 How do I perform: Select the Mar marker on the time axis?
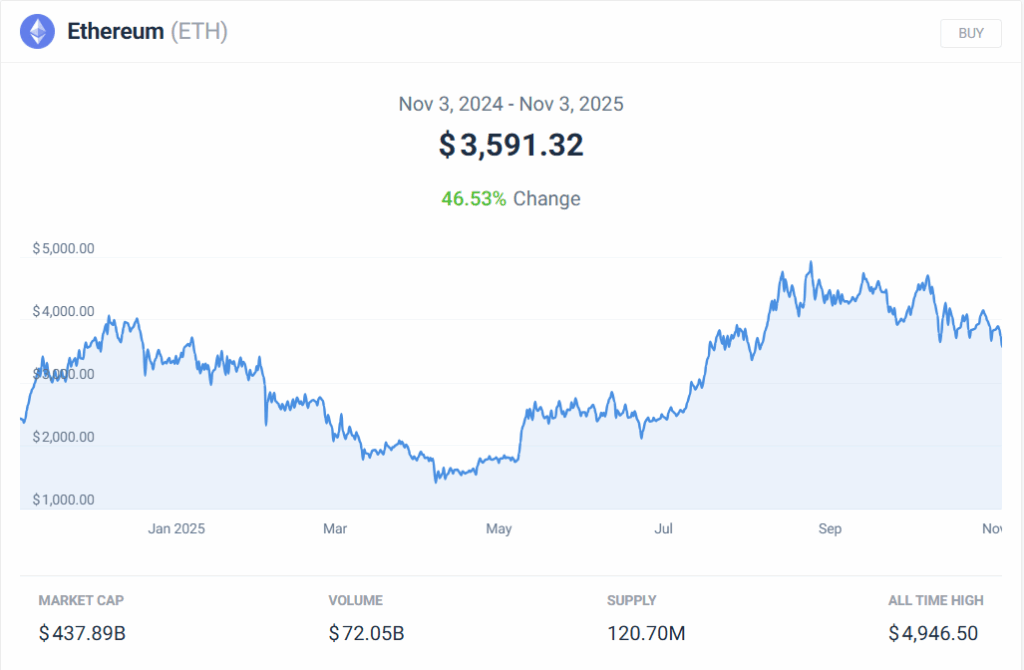[335, 529]
